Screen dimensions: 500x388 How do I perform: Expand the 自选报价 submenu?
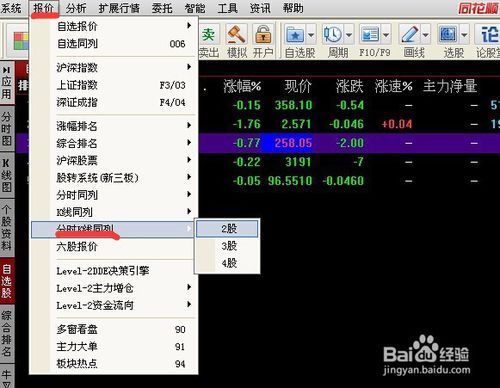[113, 26]
